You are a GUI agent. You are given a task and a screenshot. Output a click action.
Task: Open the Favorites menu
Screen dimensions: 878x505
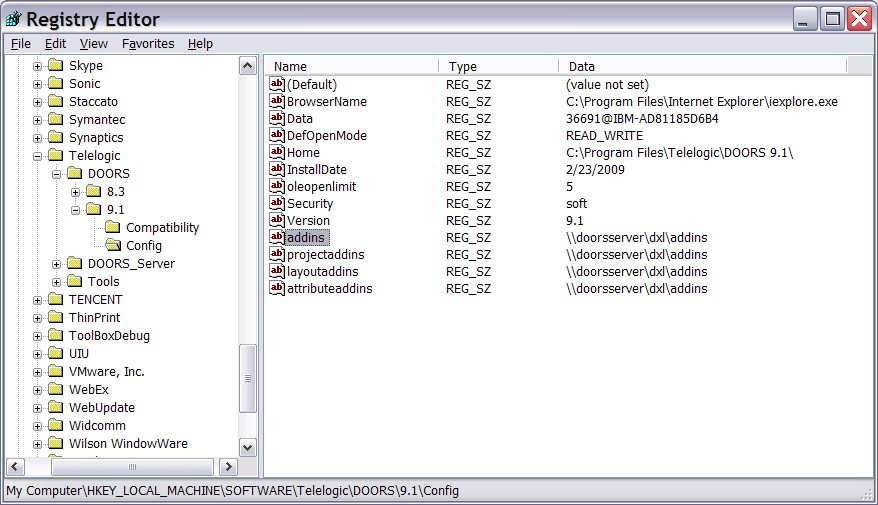(x=148, y=44)
